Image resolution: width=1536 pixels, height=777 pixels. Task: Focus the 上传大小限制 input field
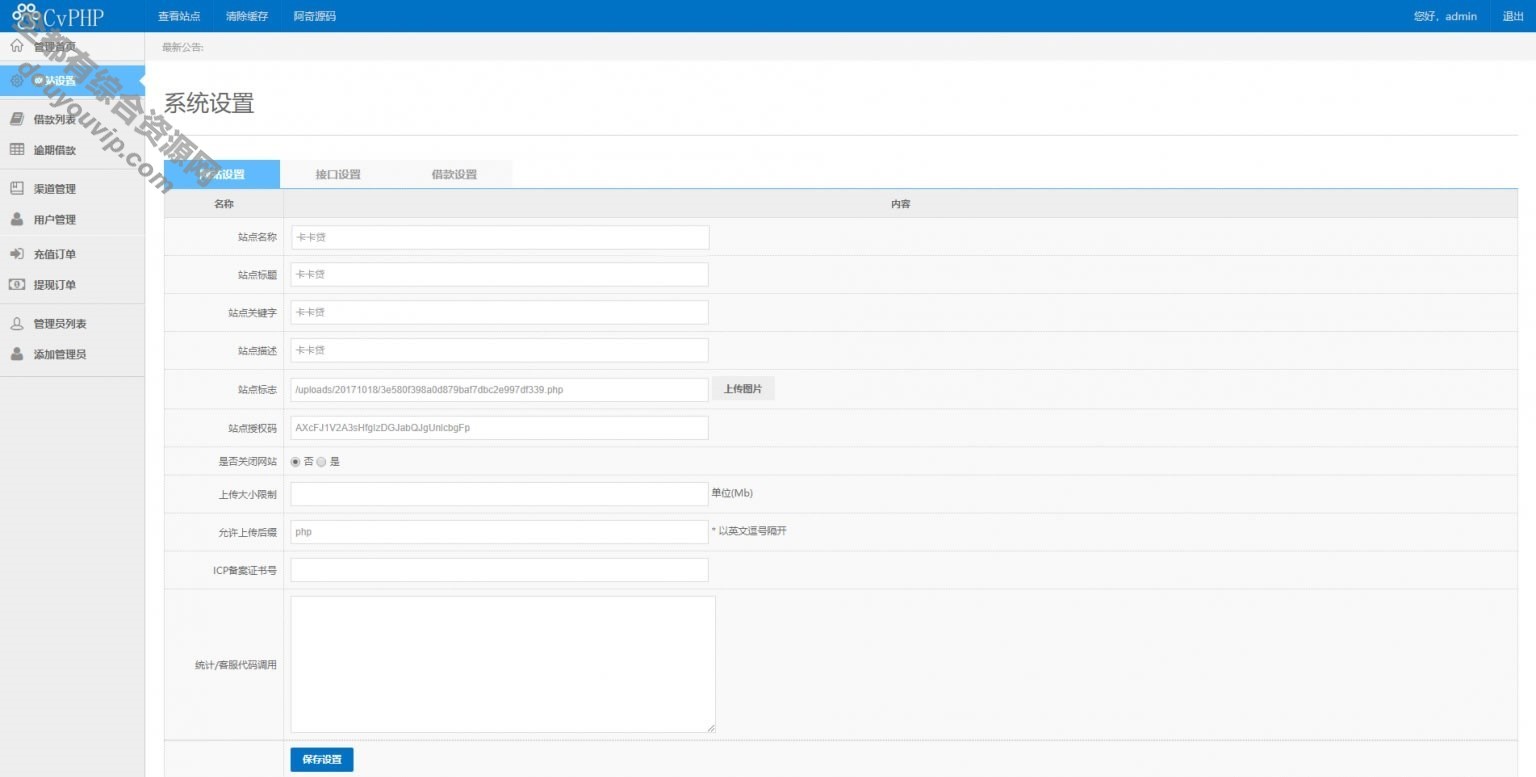[x=500, y=494]
